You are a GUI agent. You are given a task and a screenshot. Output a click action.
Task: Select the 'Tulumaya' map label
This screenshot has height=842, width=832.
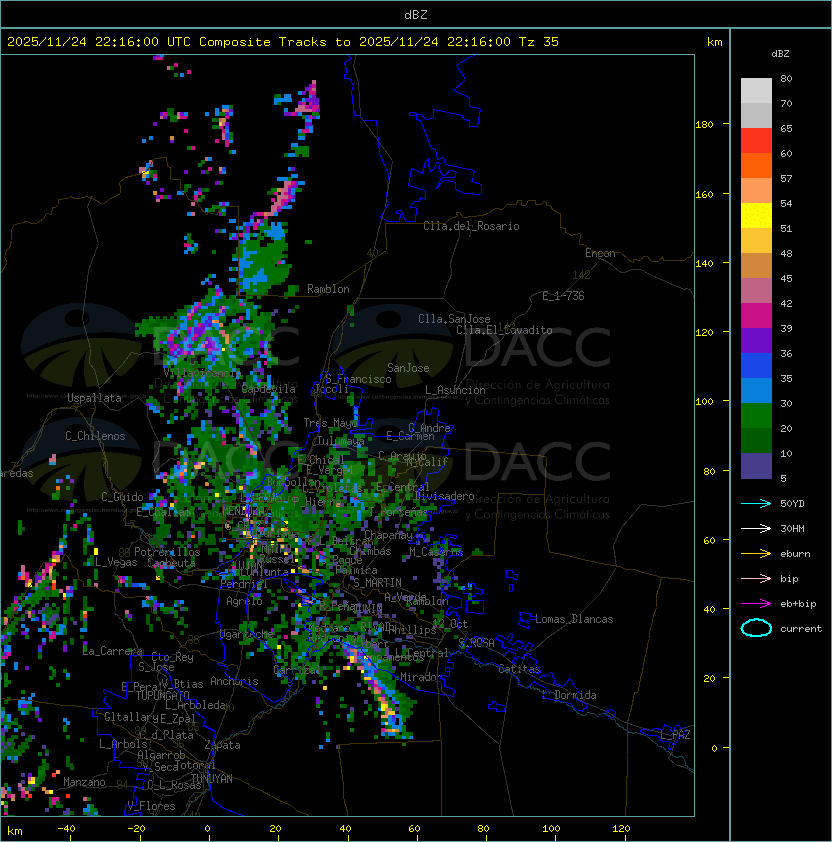pos(341,441)
